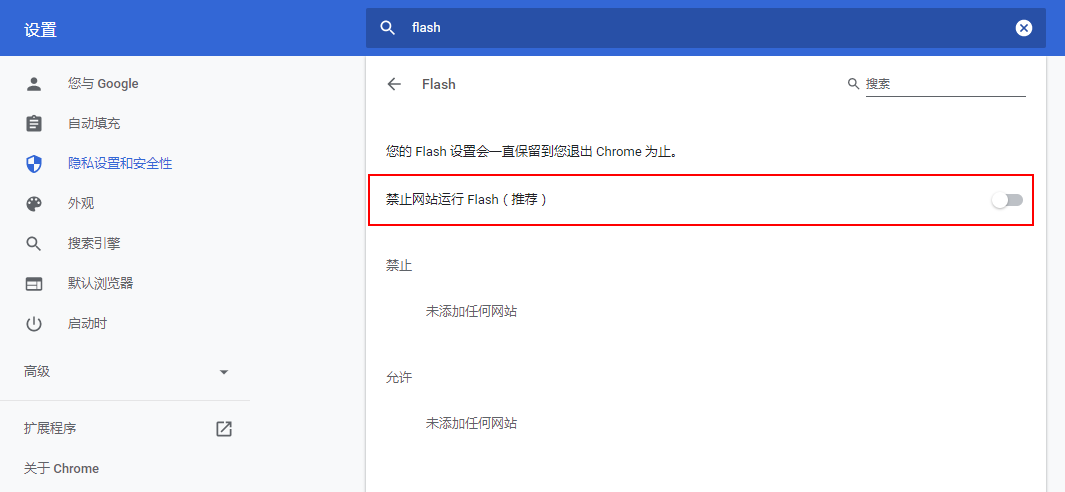Click the 您的 Flash 设置会一直保留 notice text
The width and height of the screenshot is (1065, 492).
coord(532,152)
